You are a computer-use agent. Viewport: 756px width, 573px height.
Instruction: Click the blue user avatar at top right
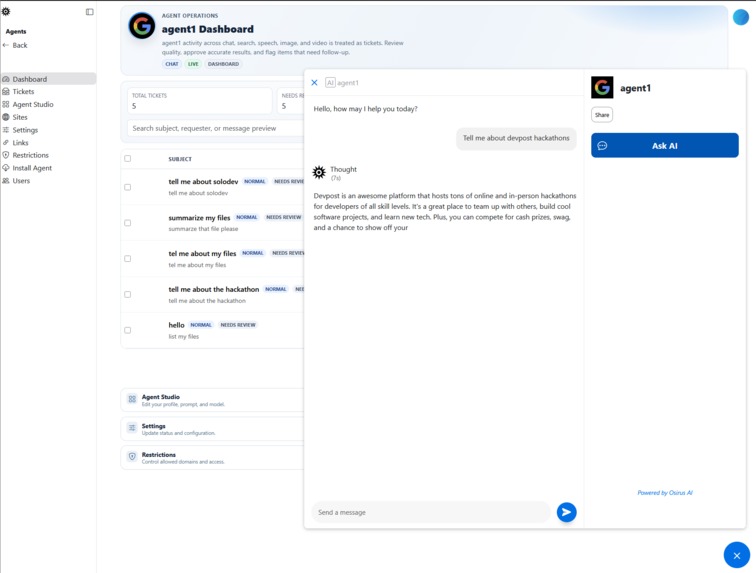[x=741, y=17]
